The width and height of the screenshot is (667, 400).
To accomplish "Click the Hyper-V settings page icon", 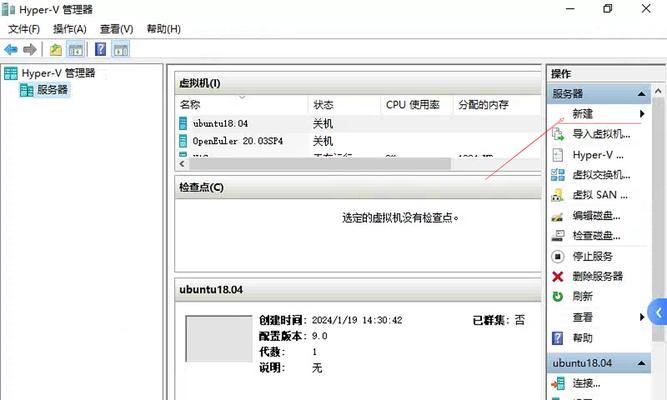I will 558,155.
